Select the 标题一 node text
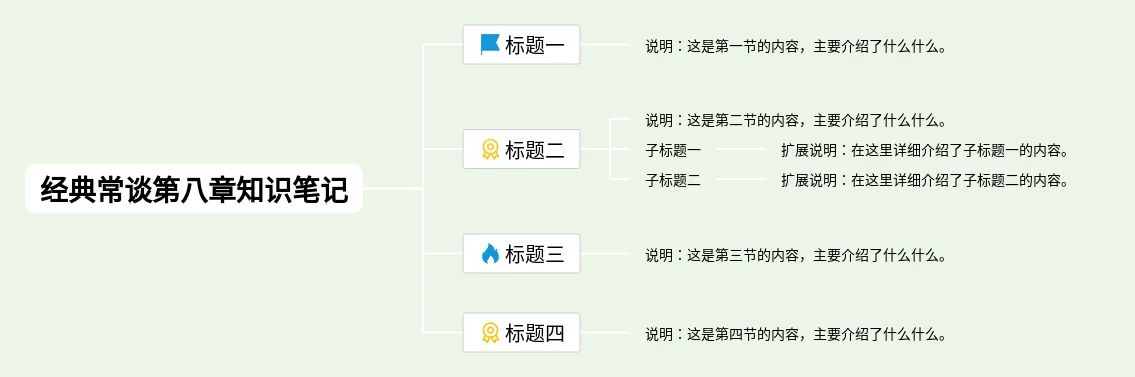1135x377 pixels. click(534, 45)
